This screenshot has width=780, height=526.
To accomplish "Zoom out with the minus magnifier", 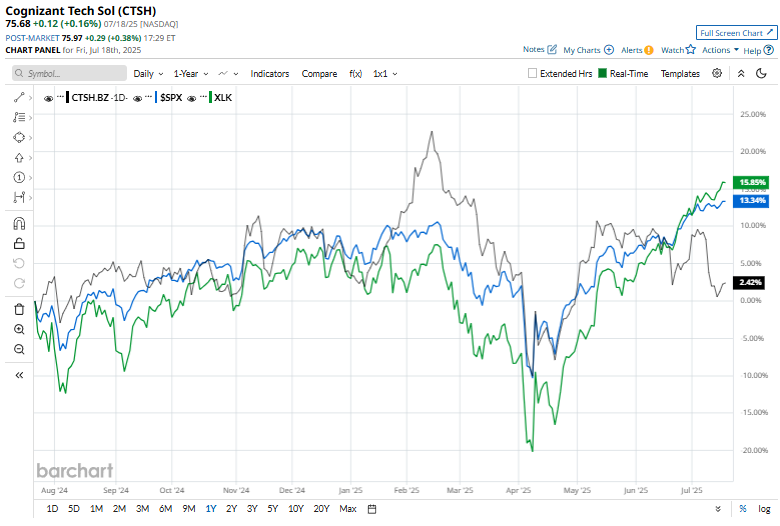I will pos(19,349).
